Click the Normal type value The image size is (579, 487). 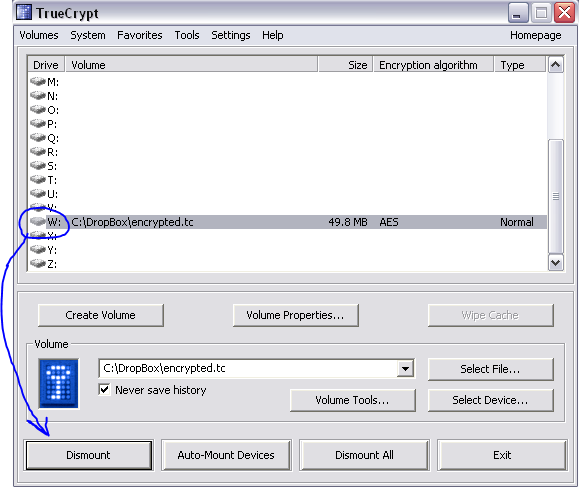517,222
